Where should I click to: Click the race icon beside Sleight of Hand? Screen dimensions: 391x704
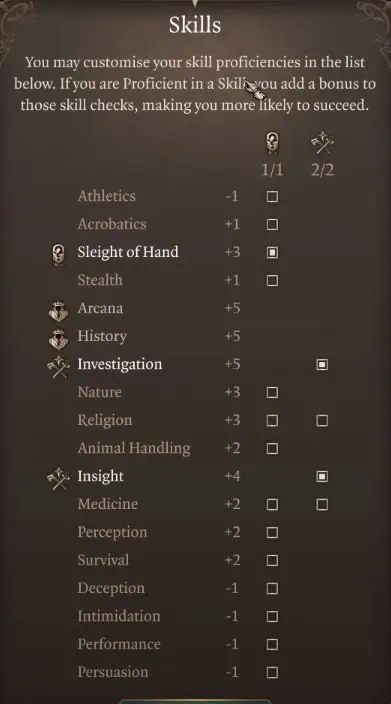pos(58,254)
